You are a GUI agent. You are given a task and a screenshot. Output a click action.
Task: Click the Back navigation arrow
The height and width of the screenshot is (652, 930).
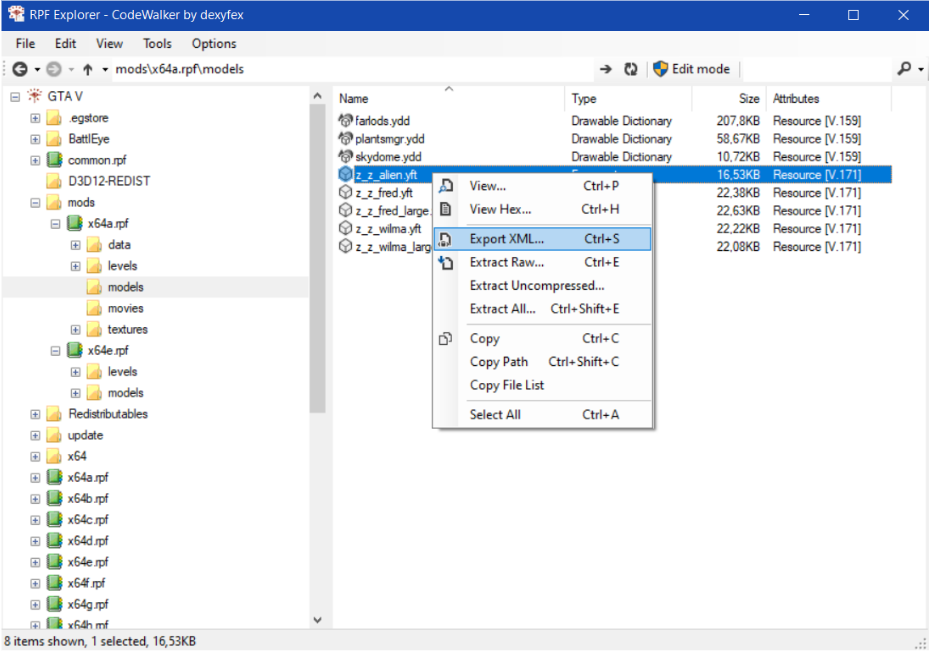pyautogui.click(x=19, y=69)
